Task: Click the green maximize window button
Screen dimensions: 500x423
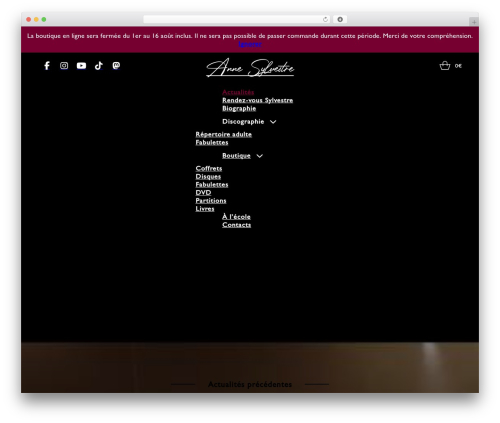Action: pos(44,19)
